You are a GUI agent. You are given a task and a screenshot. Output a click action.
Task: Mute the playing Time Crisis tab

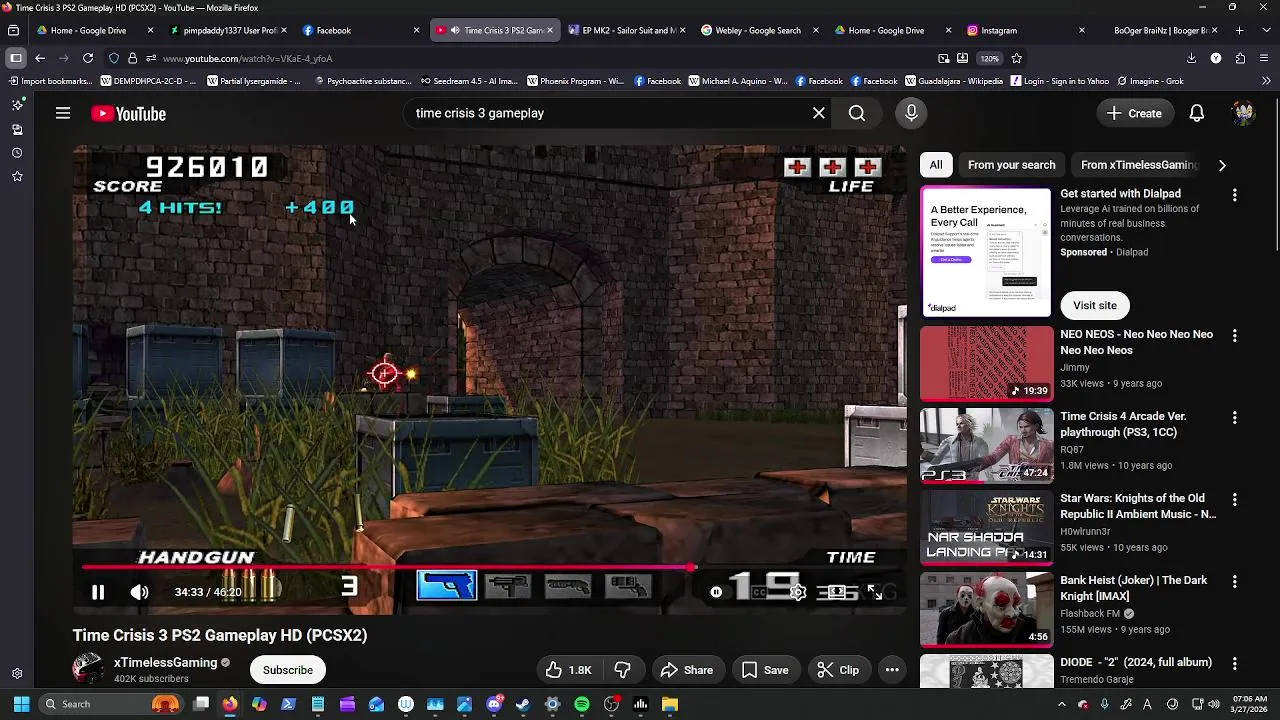coord(455,30)
